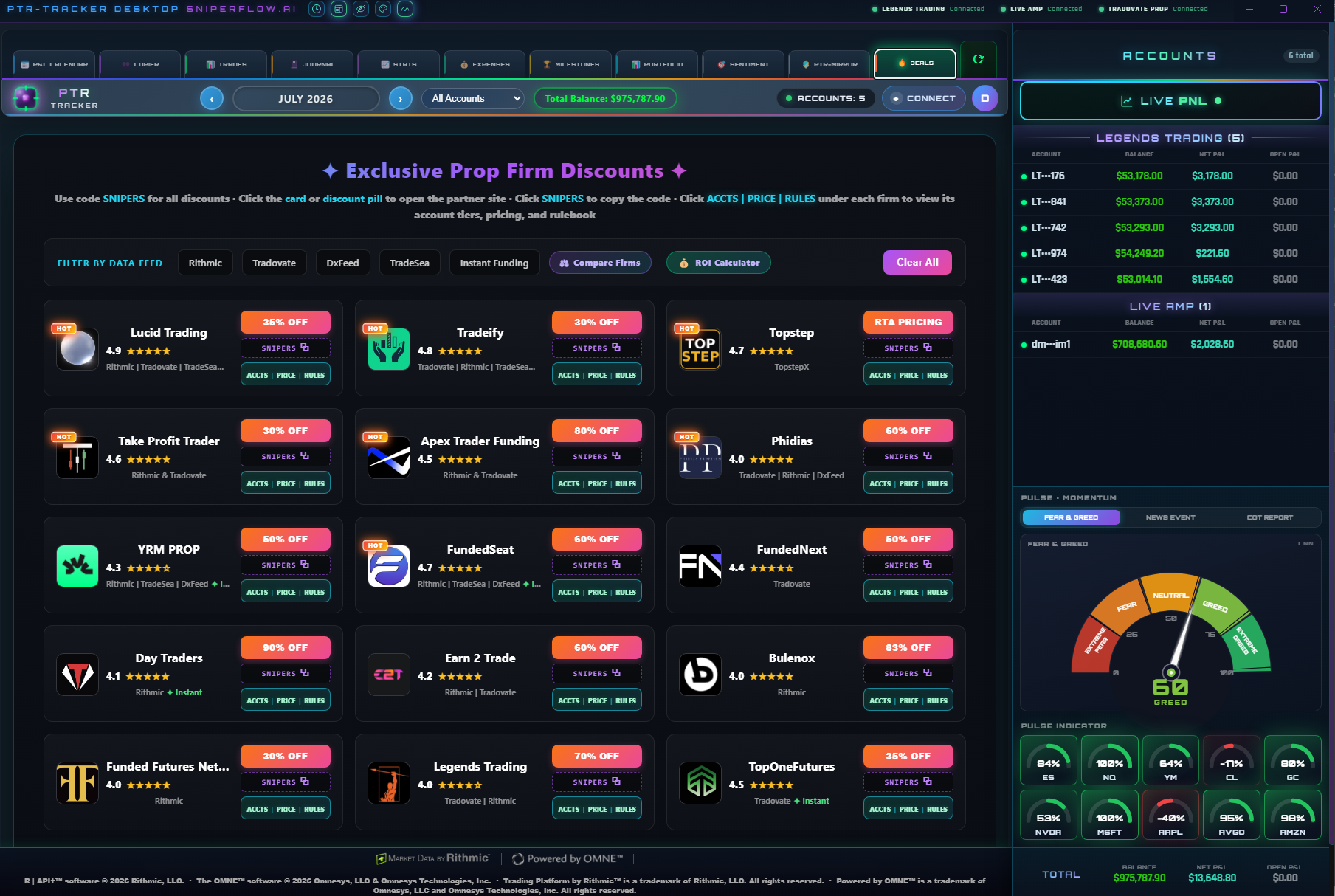This screenshot has height=896, width=1335.
Task: Click the Clear All filters button
Action: (x=917, y=262)
